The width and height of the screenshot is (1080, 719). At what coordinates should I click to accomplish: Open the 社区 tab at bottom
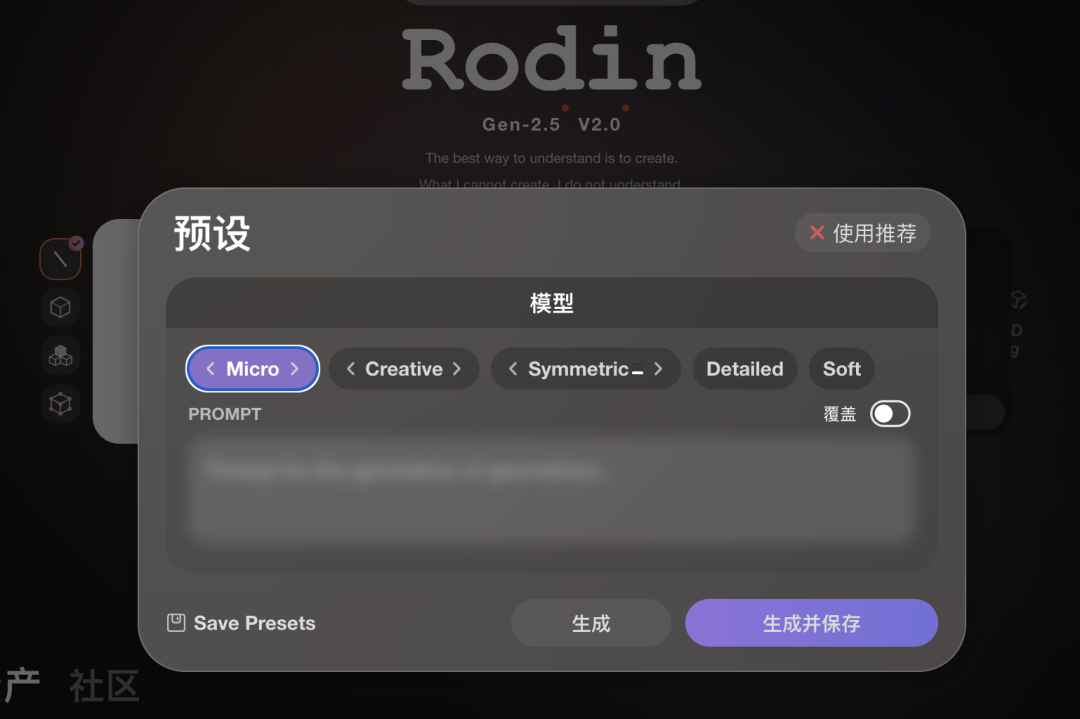pos(105,686)
